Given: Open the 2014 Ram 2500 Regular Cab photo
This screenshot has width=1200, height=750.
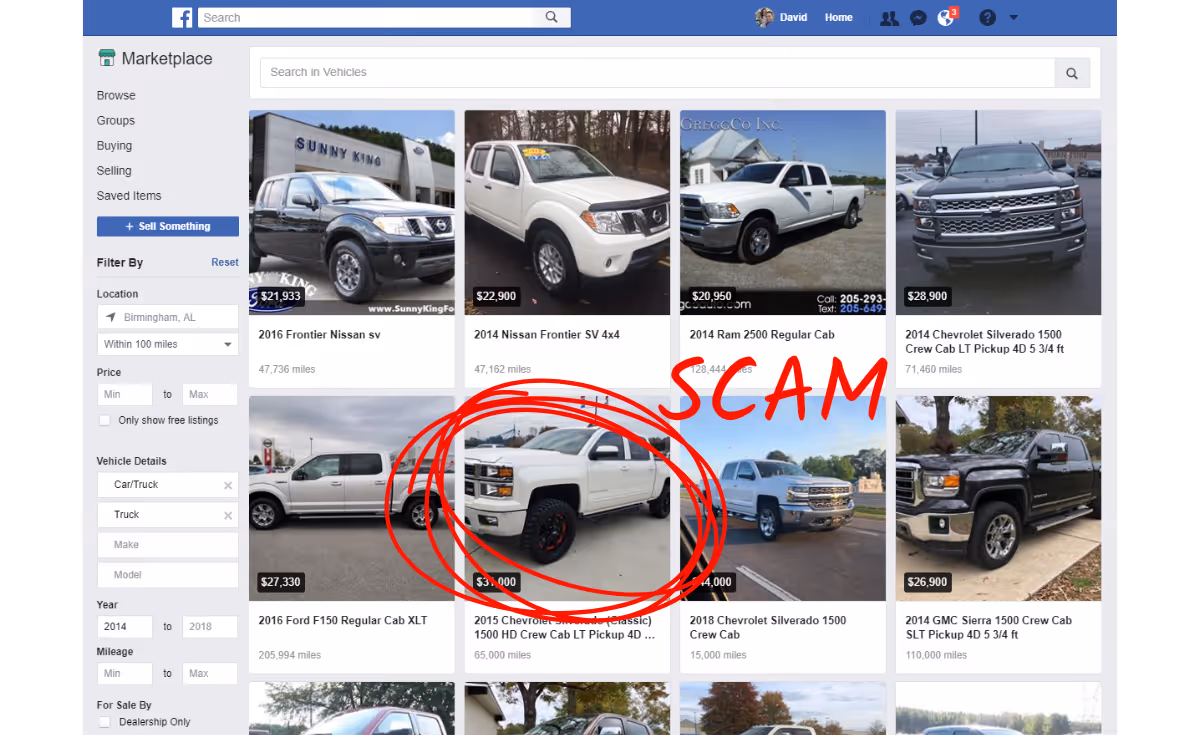Looking at the screenshot, I should (x=783, y=213).
